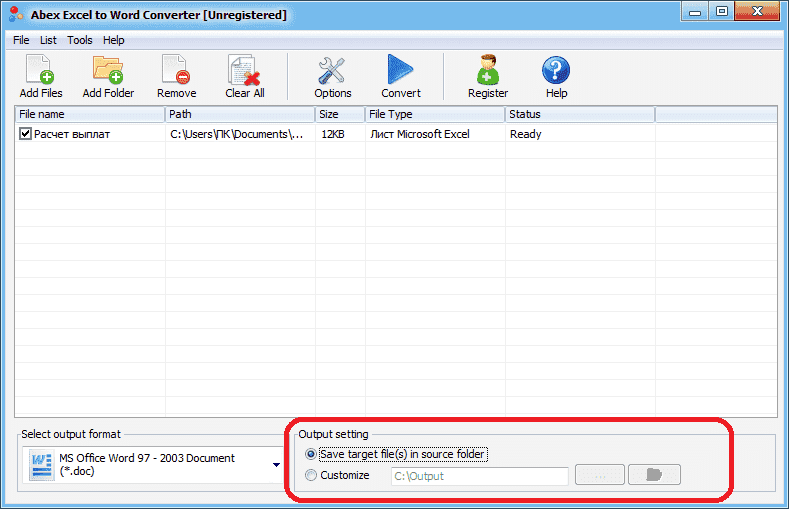Select the Customize output radio button
789x509 pixels.
pyautogui.click(x=310, y=475)
